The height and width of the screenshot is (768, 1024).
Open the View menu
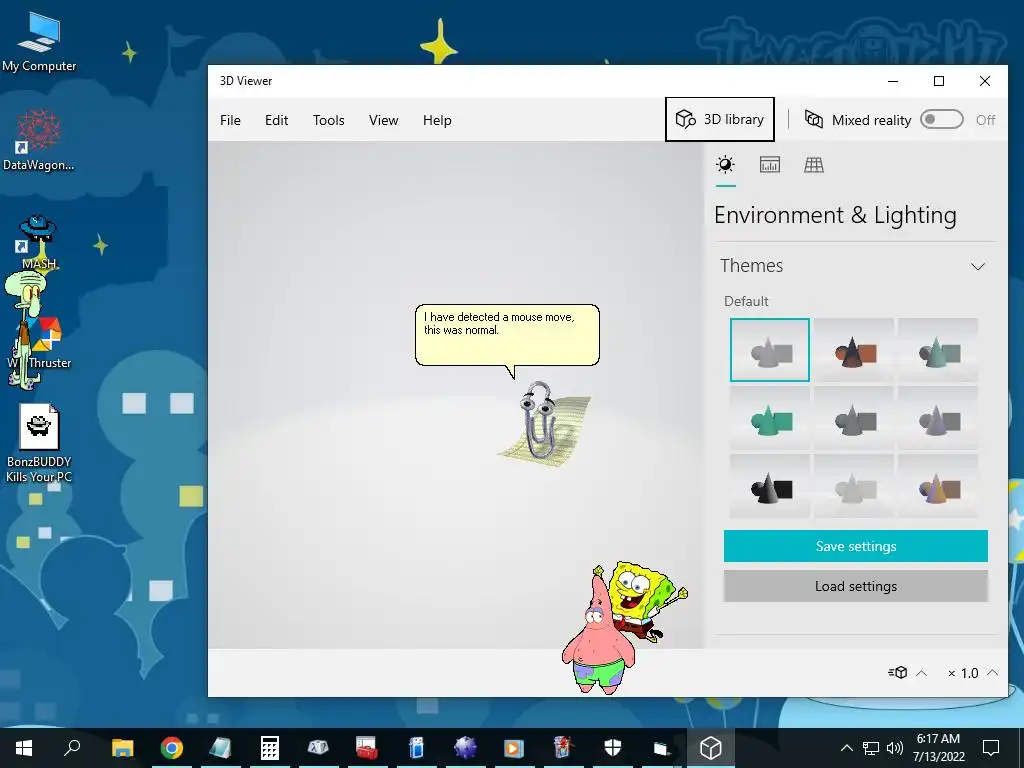point(383,120)
